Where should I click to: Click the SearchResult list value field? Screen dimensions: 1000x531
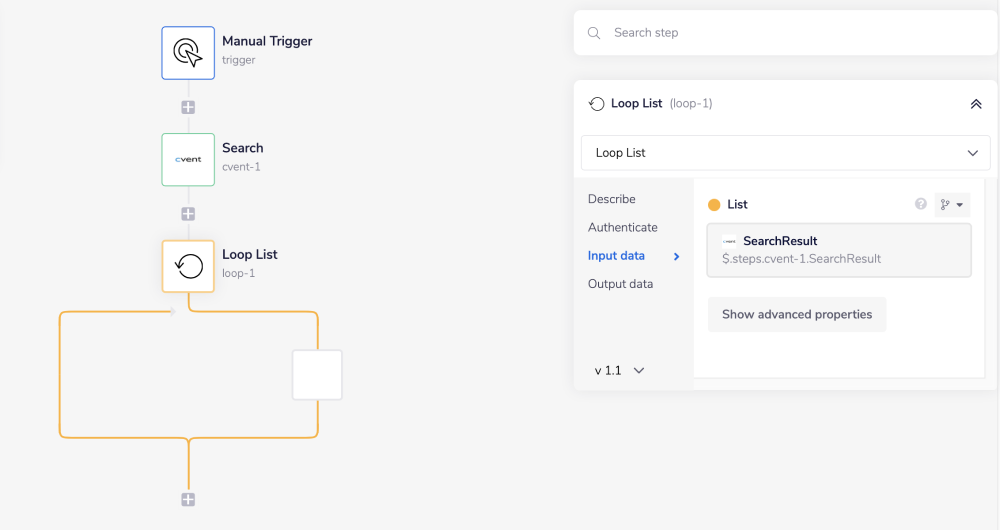(x=838, y=250)
